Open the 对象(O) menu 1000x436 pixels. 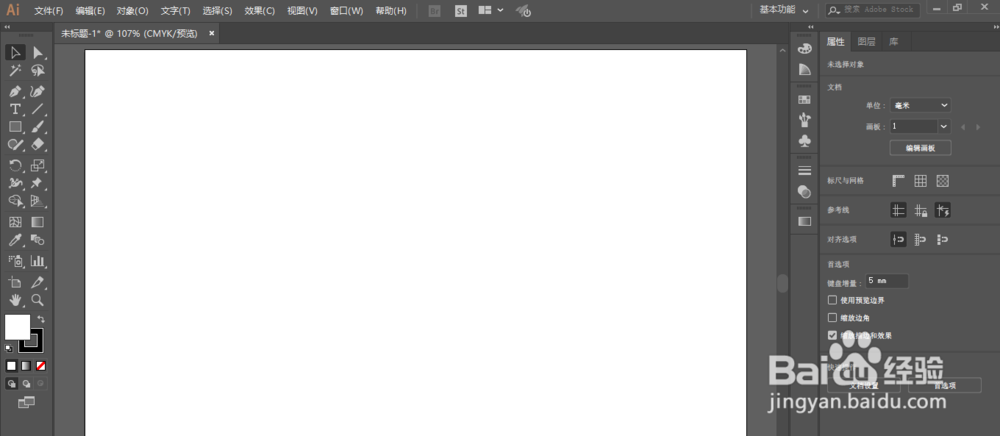pyautogui.click(x=133, y=11)
